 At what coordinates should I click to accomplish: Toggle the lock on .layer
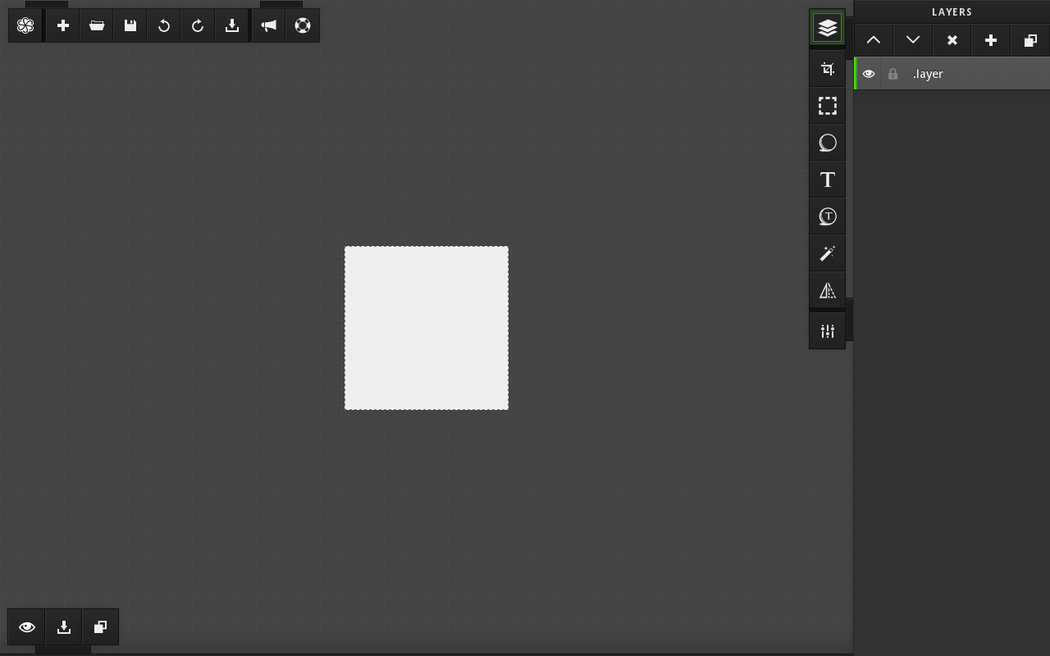click(893, 74)
